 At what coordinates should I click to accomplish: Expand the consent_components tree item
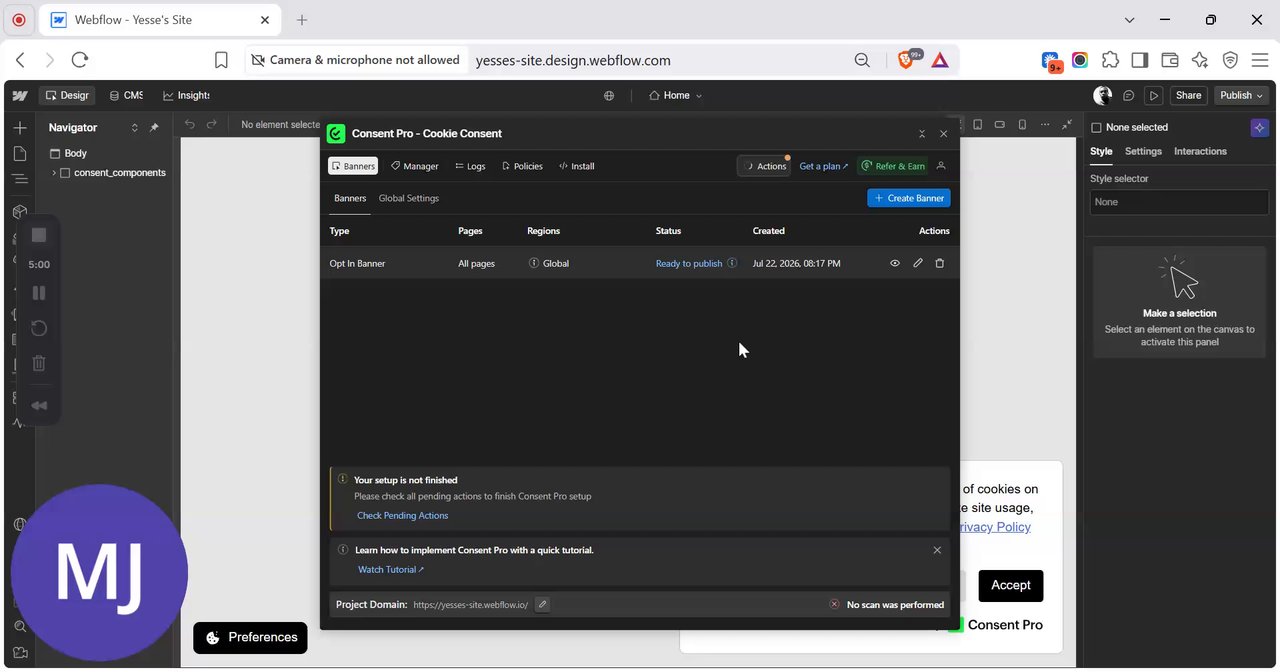(54, 173)
